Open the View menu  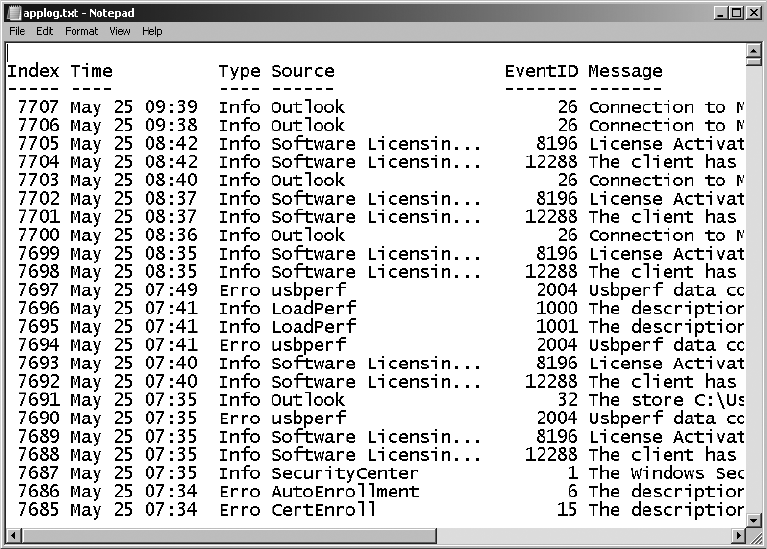click(120, 31)
